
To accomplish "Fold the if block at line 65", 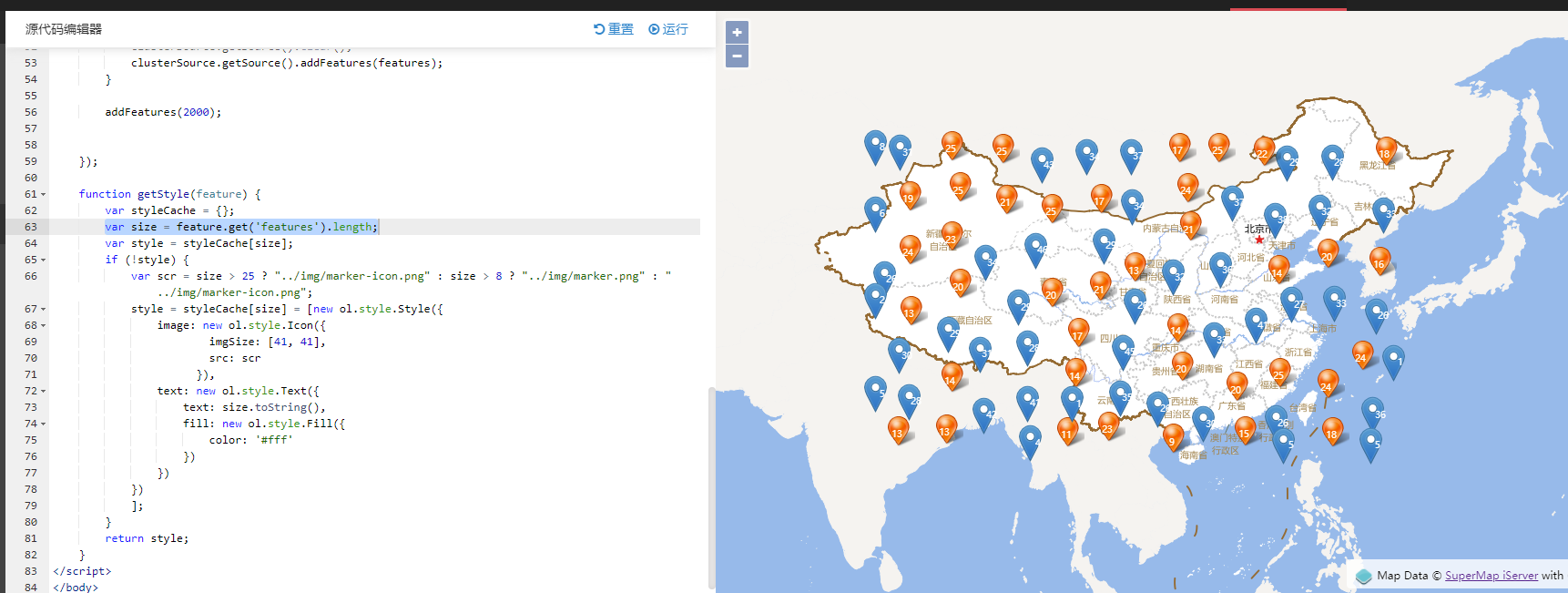I will click(x=43, y=260).
